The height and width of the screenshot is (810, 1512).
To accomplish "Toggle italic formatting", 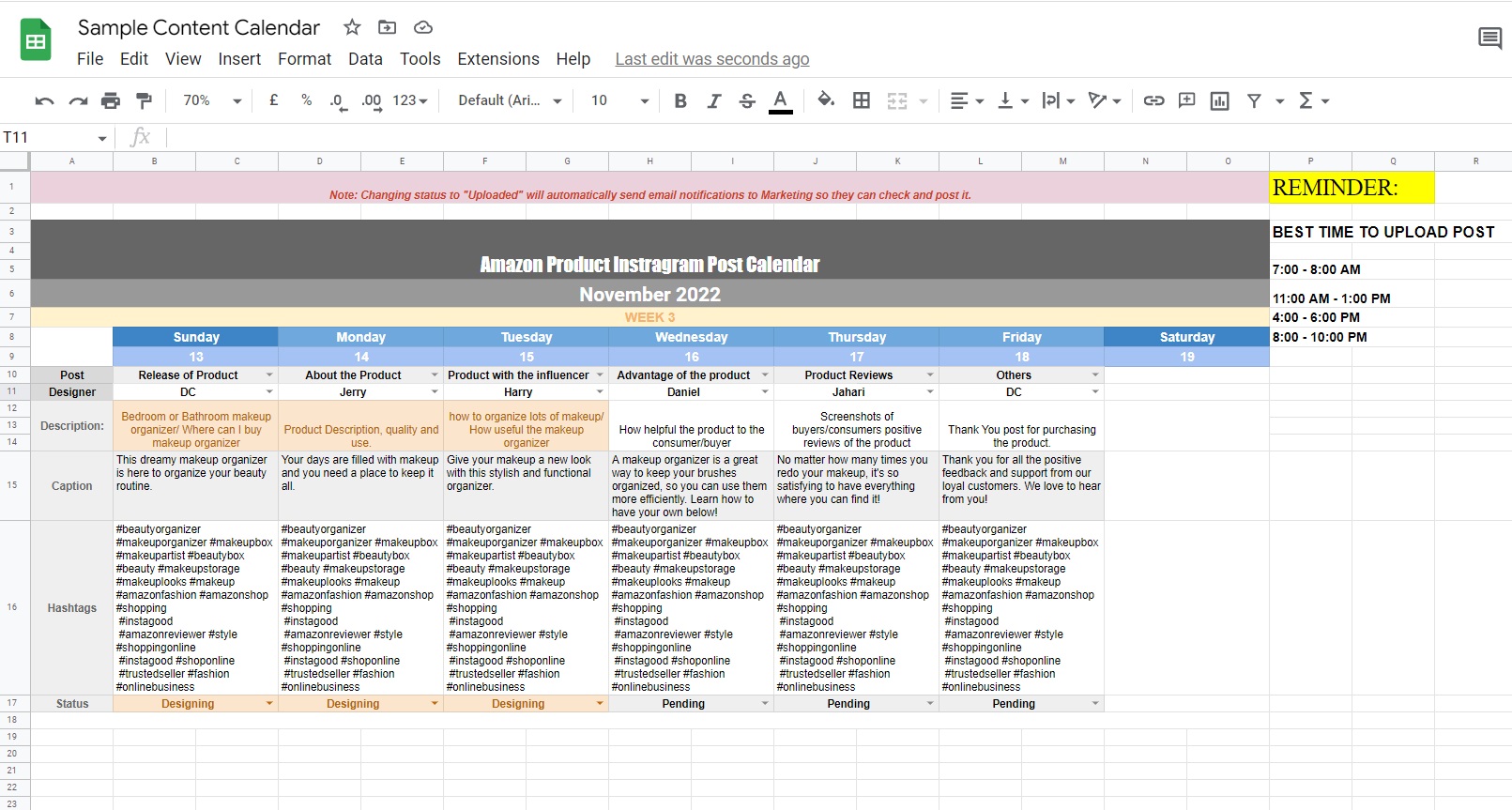I will (x=713, y=100).
